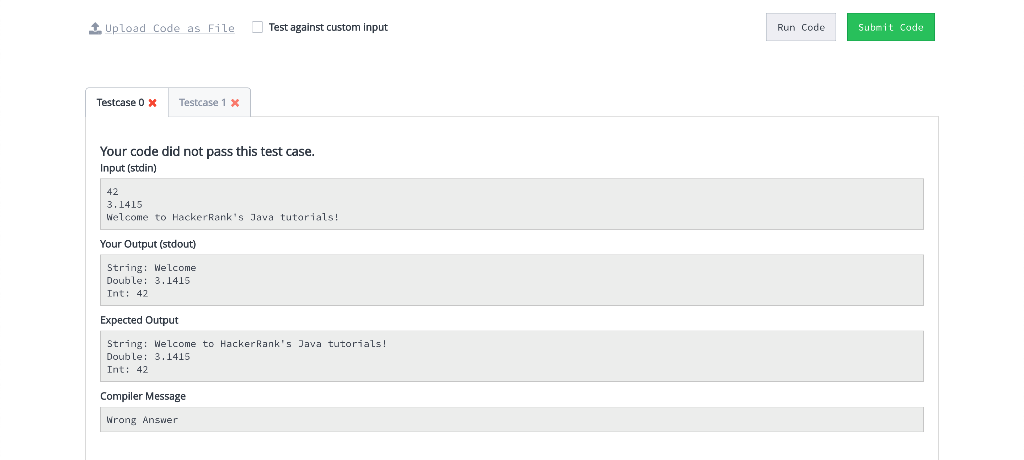This screenshot has height=460, width=1024.
Task: Click the upload arrow icon
Action: tap(95, 28)
